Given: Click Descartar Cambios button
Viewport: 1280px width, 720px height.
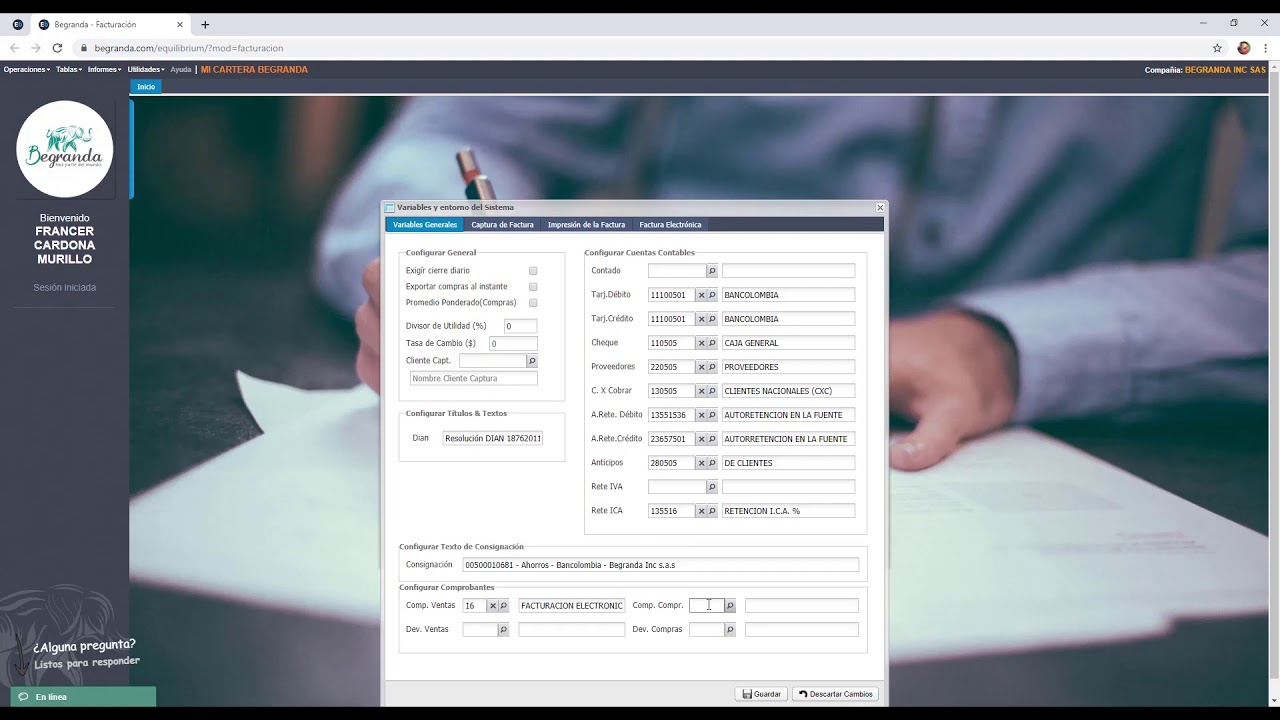Looking at the screenshot, I should click(x=835, y=694).
